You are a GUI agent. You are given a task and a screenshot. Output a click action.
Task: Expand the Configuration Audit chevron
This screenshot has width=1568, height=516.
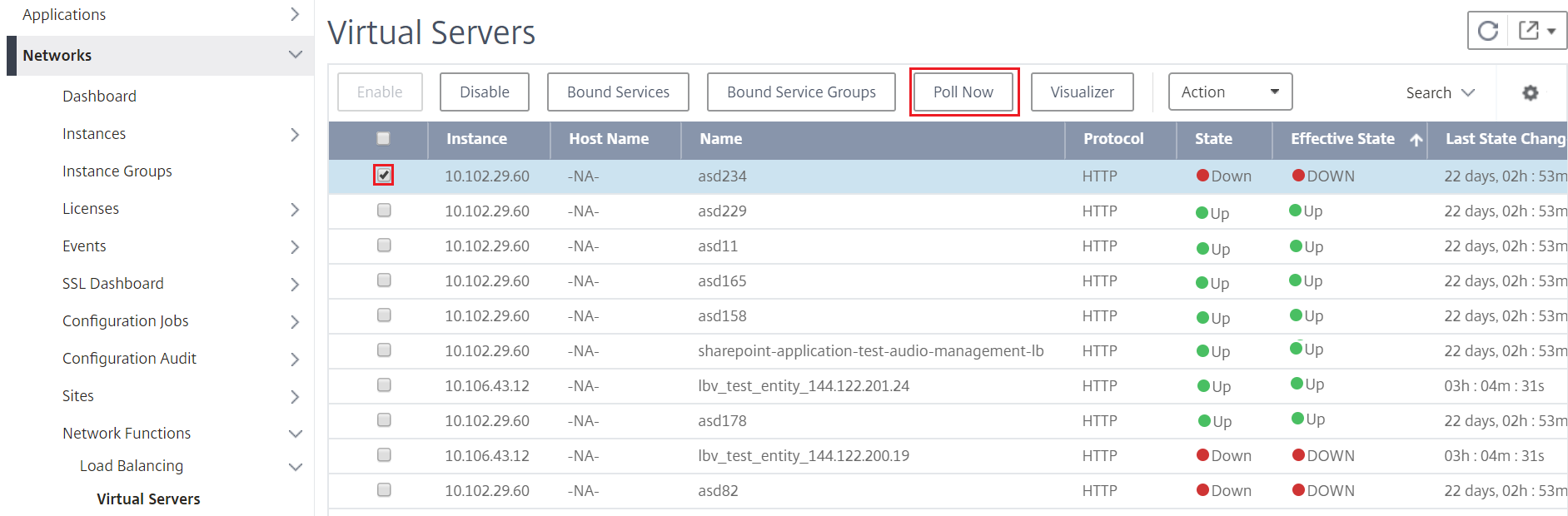pyautogui.click(x=295, y=359)
